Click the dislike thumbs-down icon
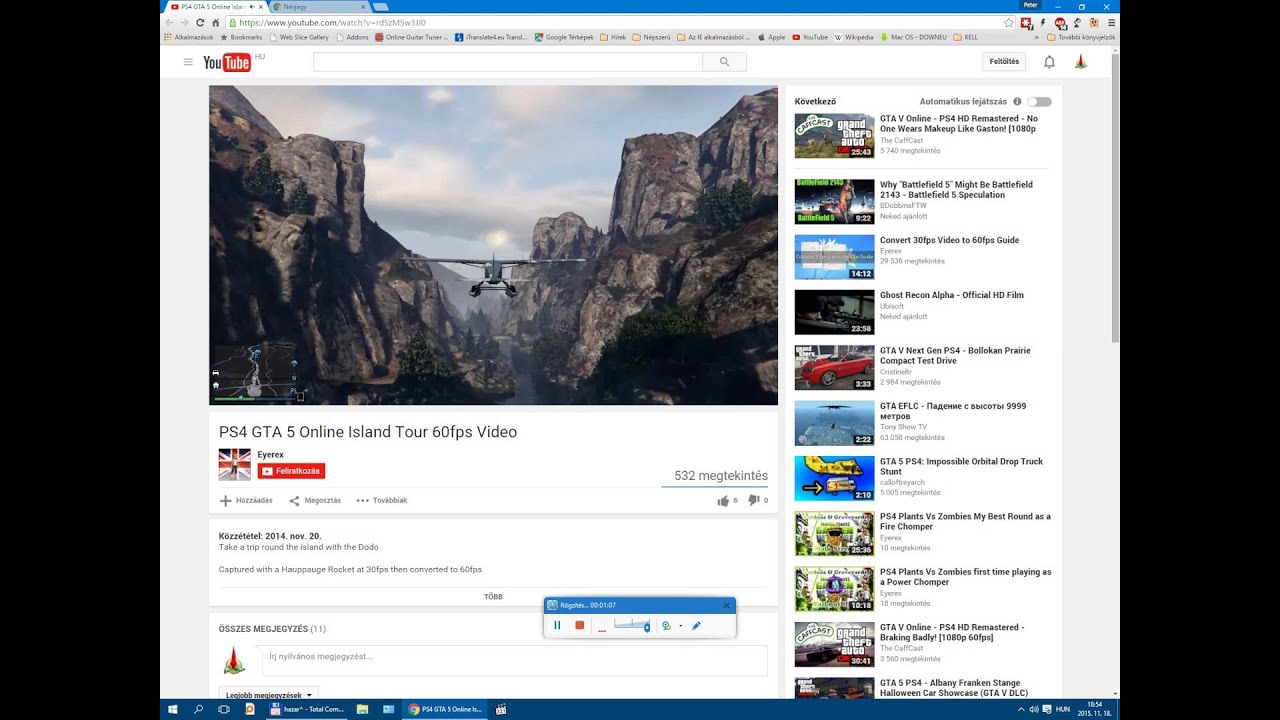The height and width of the screenshot is (720, 1280). tap(754, 500)
